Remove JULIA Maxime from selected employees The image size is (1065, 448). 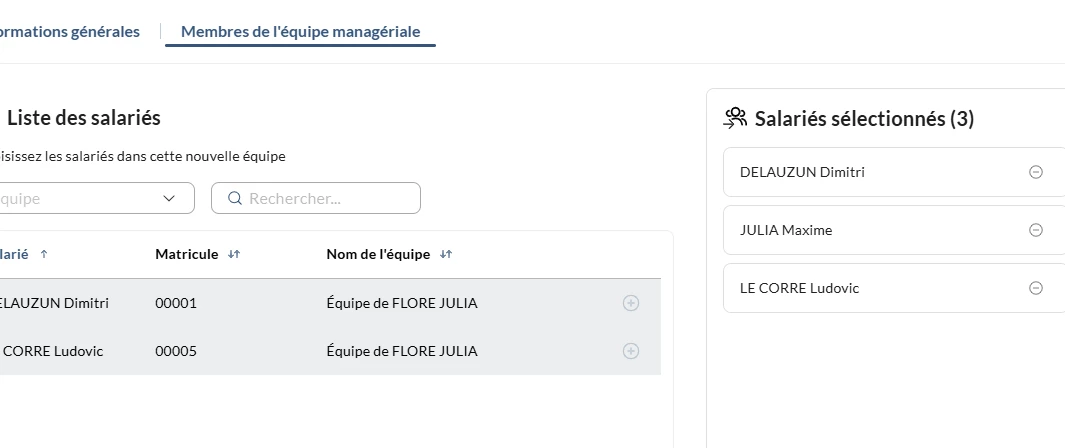1036,230
